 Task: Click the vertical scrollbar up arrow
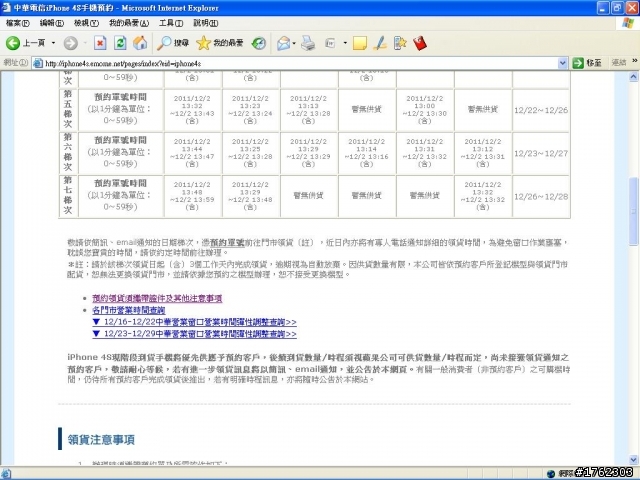(633, 77)
